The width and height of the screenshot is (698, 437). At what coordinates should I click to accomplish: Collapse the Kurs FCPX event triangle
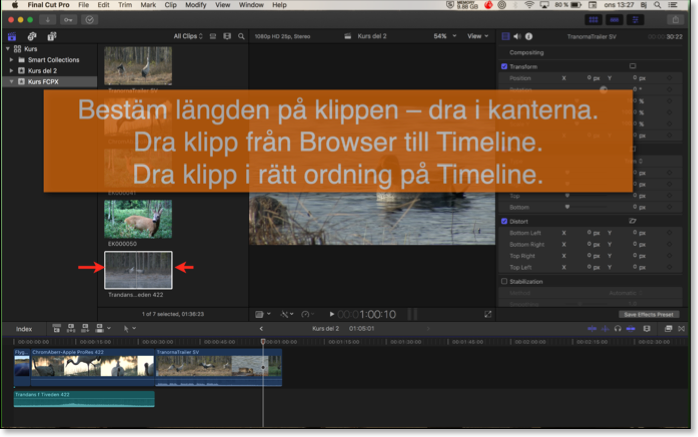point(12,81)
